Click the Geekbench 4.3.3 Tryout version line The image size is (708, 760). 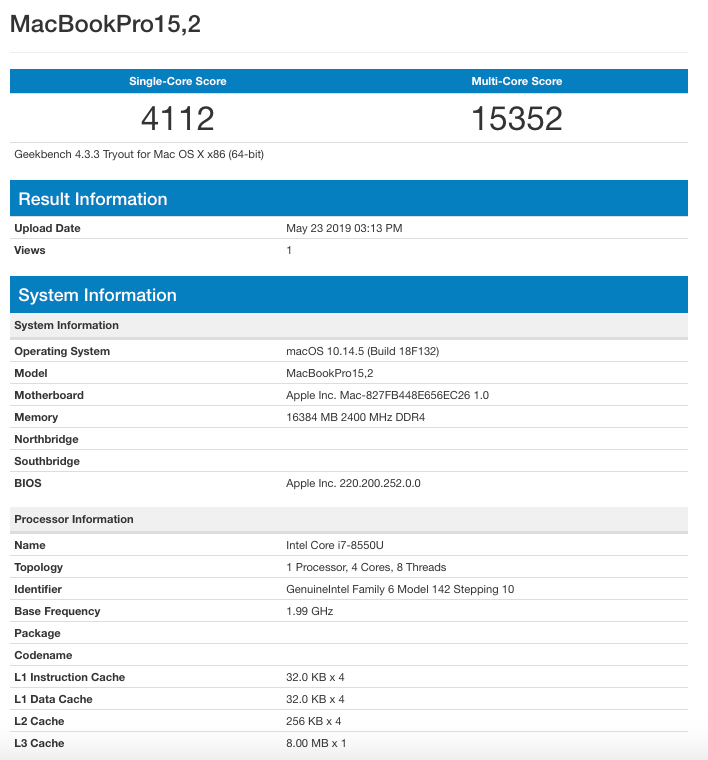tap(139, 154)
